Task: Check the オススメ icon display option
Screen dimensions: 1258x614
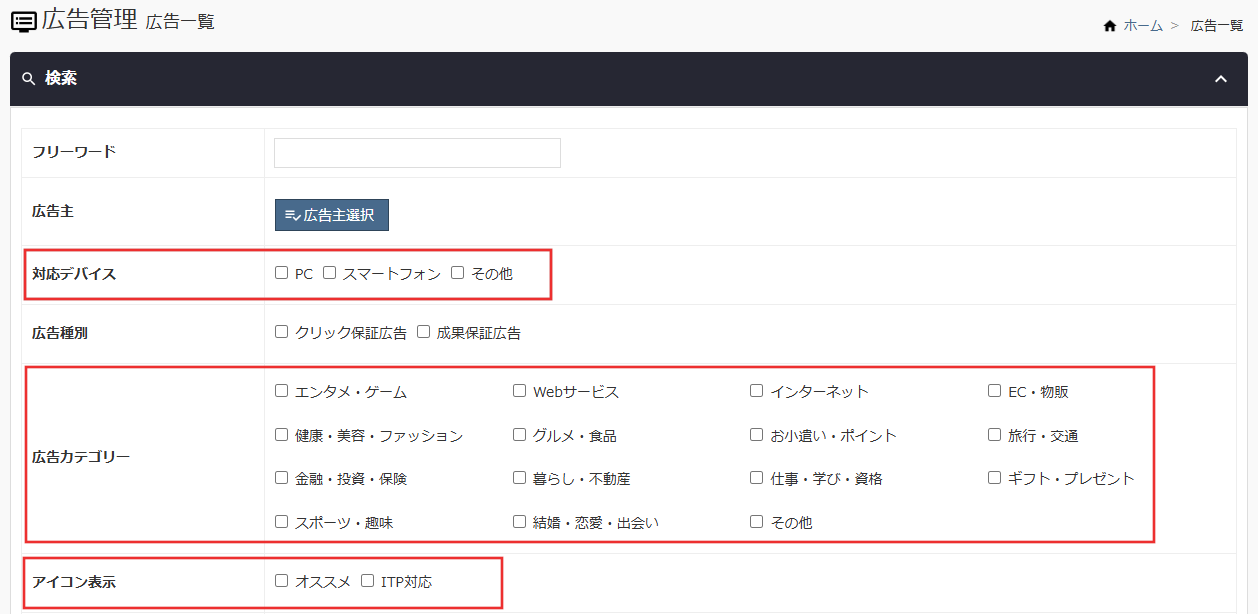Action: coord(280,578)
